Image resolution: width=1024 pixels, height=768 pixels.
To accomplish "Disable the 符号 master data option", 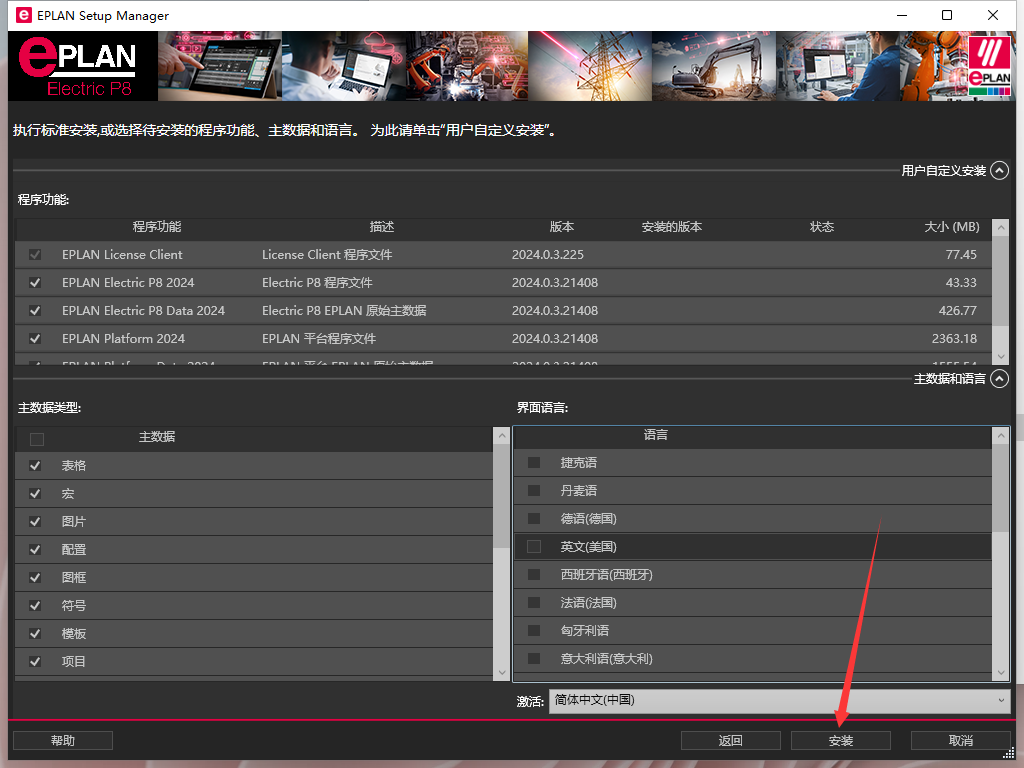I will tap(34, 605).
